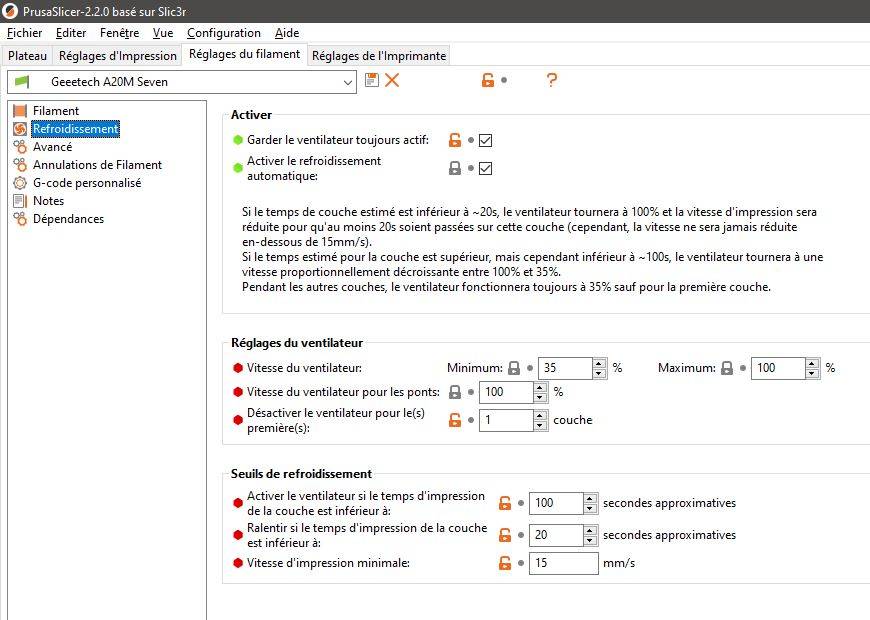
Task: Click the G-code personnalisé gear icon
Action: tap(20, 183)
